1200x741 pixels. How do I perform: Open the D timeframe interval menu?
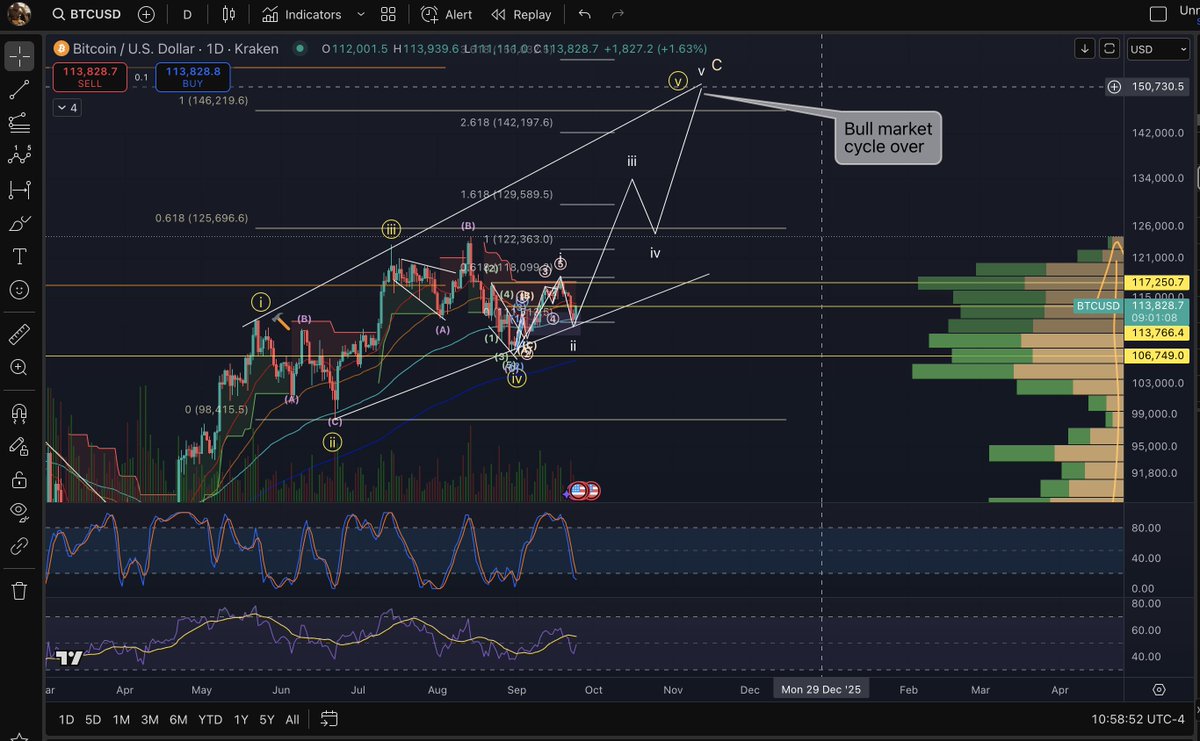[x=186, y=15]
